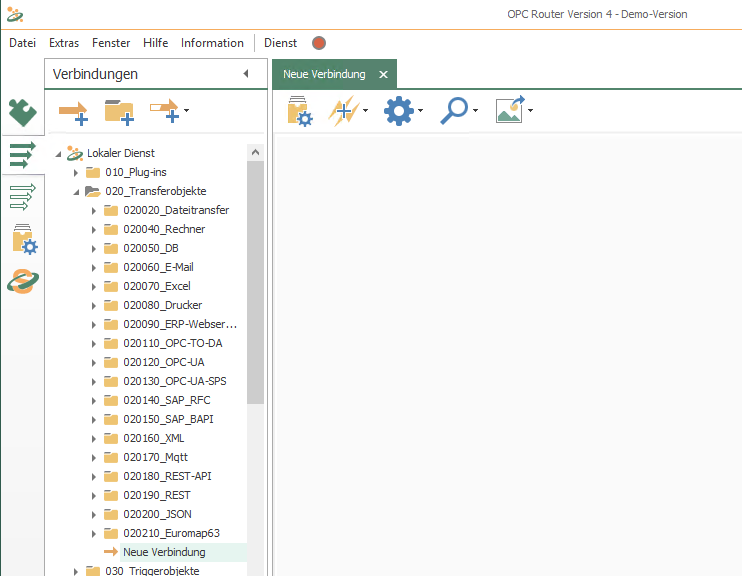Expand the 020060_E-Mail folder
The height and width of the screenshot is (576, 742).
point(94,267)
